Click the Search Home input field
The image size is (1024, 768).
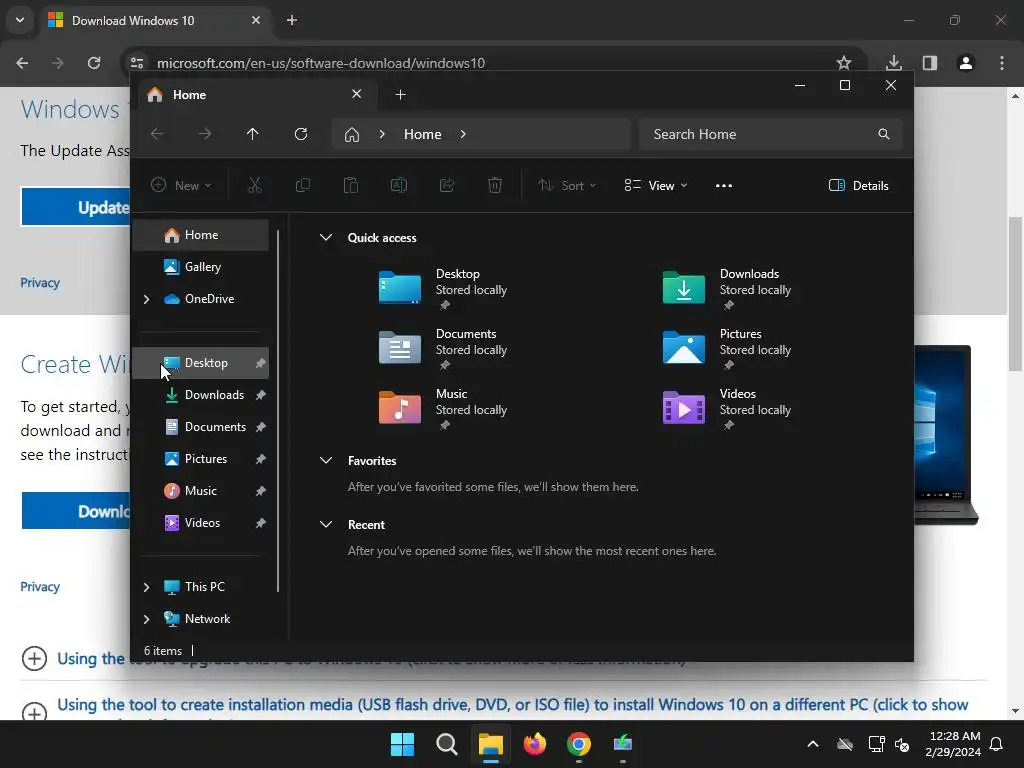pyautogui.click(x=771, y=134)
